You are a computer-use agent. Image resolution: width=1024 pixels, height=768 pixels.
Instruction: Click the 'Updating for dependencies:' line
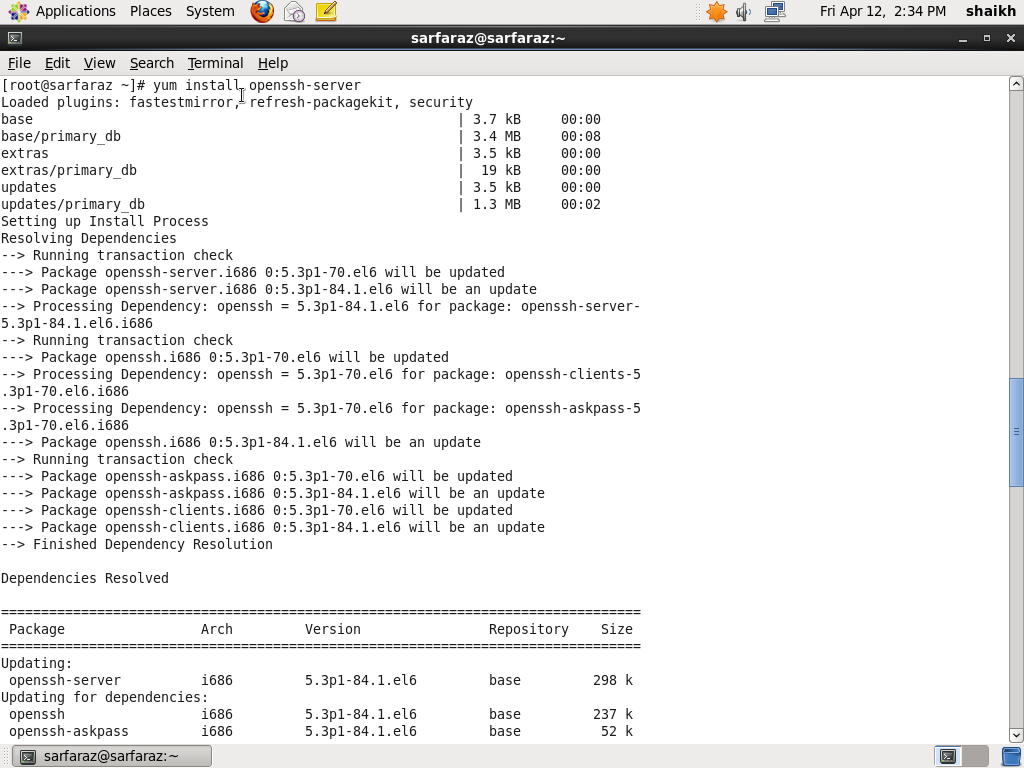point(104,697)
